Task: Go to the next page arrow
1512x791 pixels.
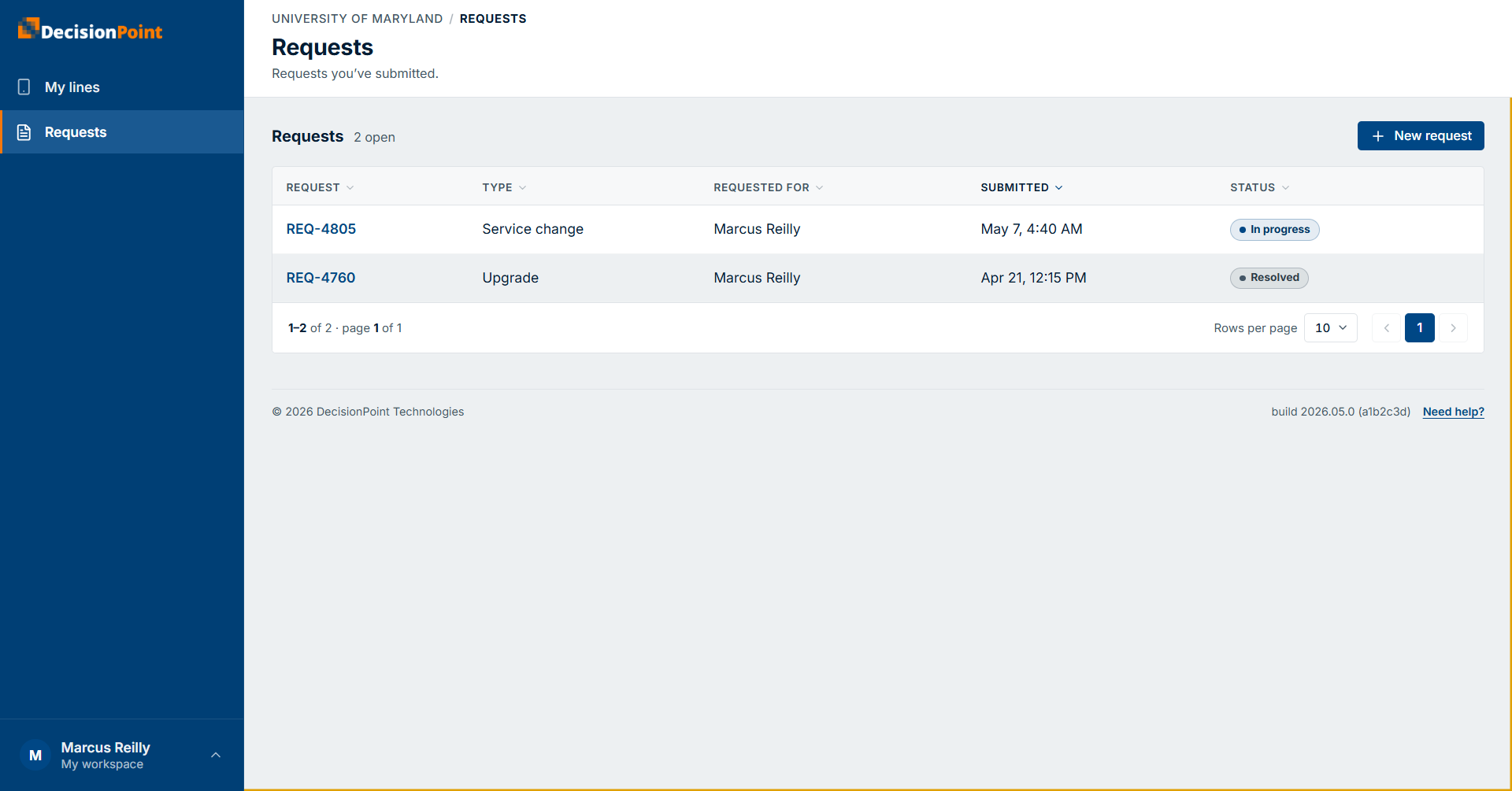Action: (1453, 328)
